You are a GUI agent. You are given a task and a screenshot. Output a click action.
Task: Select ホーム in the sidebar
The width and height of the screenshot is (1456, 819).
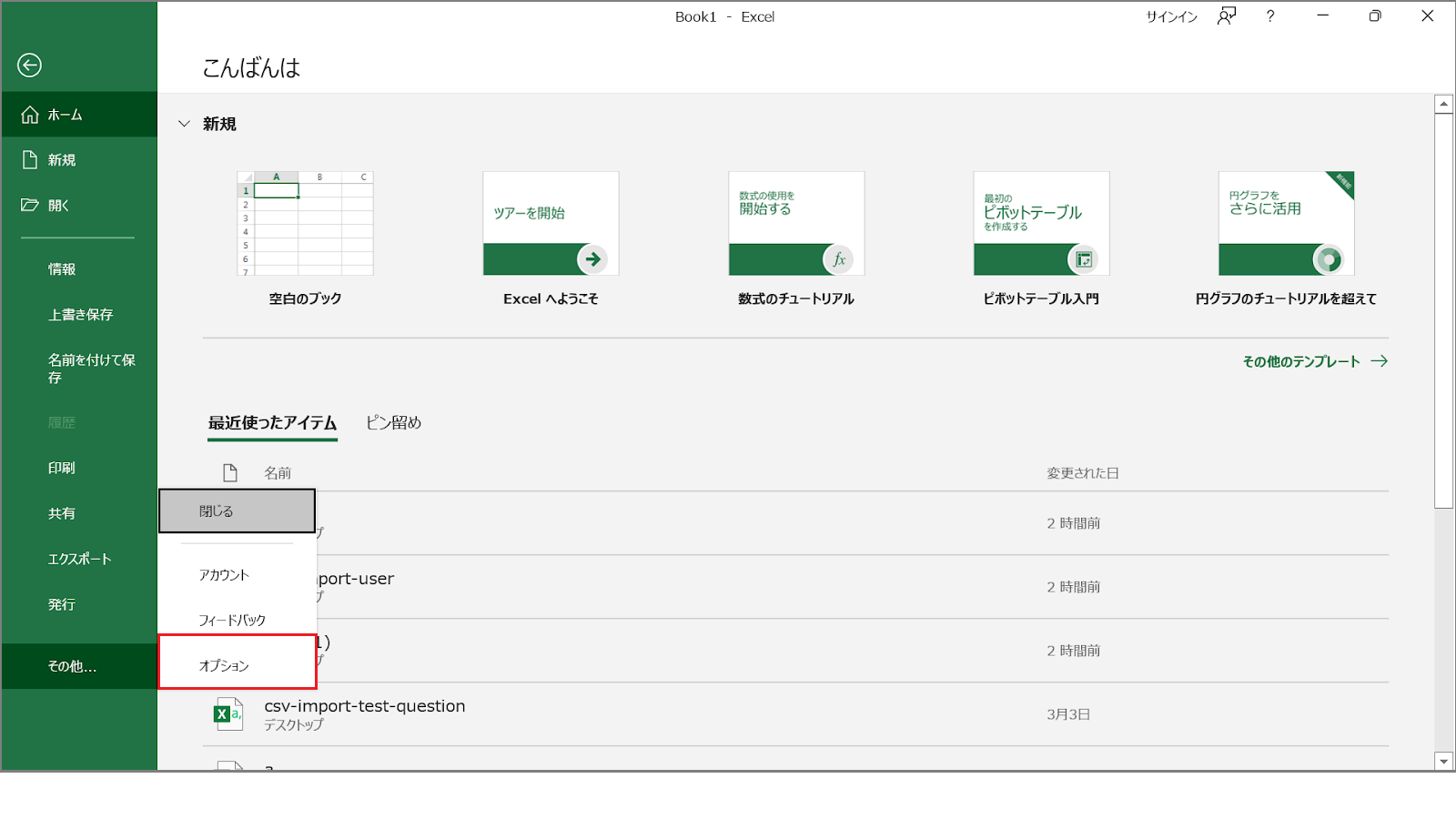coord(79,115)
